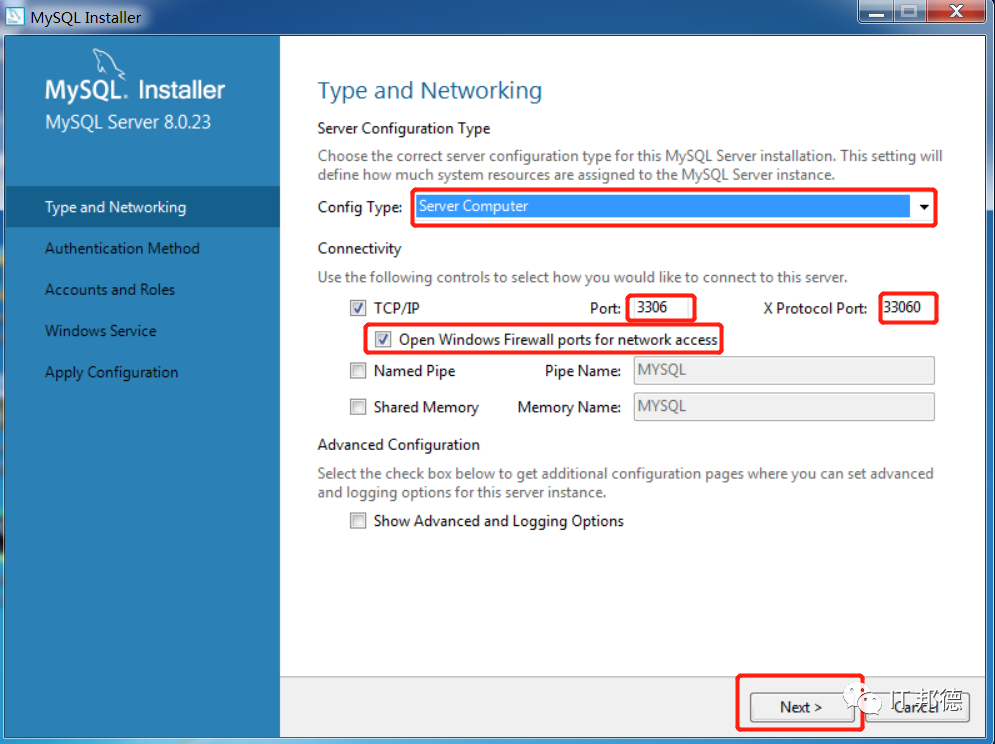Click the Config Type: label
The image size is (995, 744).
click(x=360, y=207)
